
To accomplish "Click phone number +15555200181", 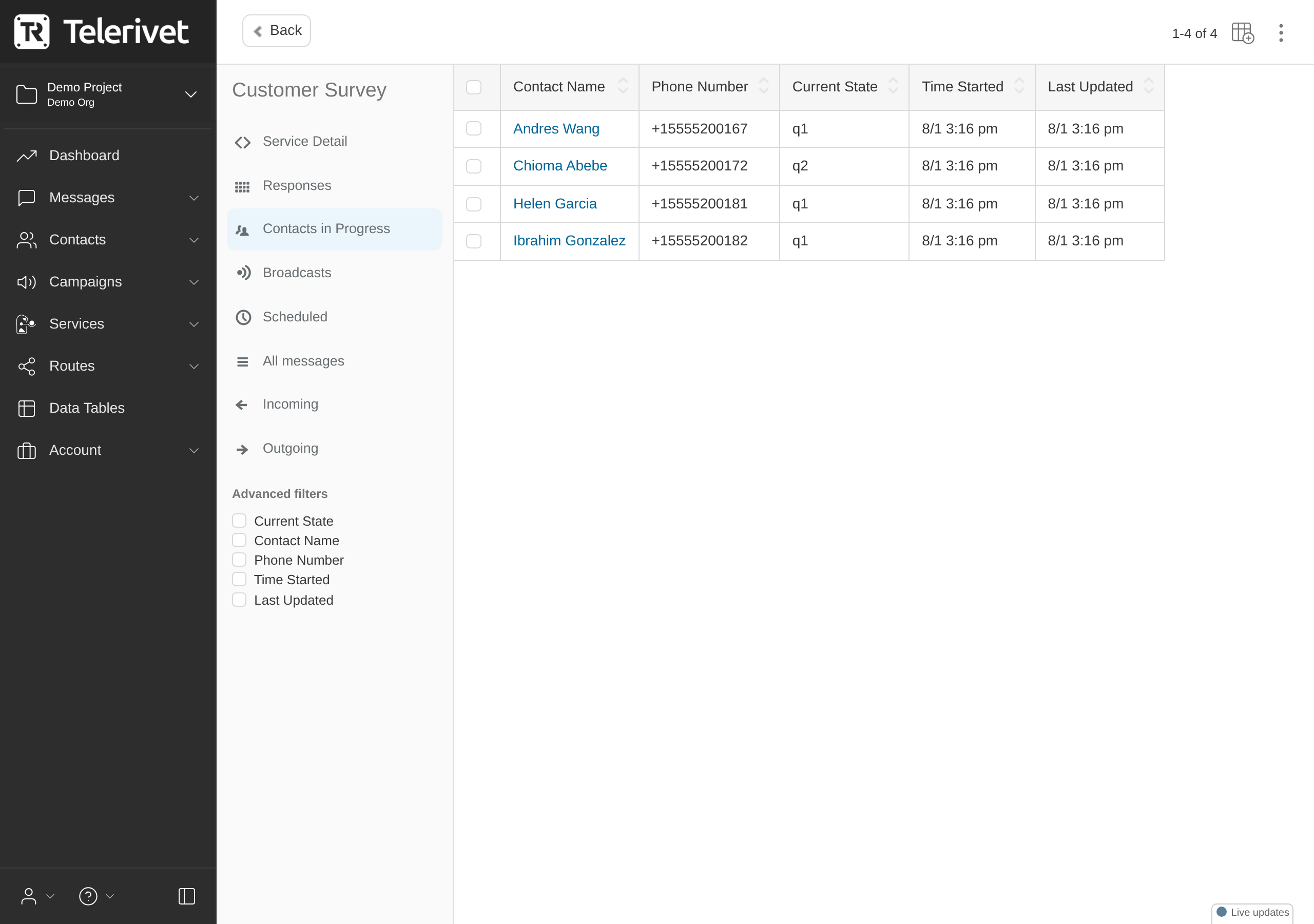I will pos(700,204).
